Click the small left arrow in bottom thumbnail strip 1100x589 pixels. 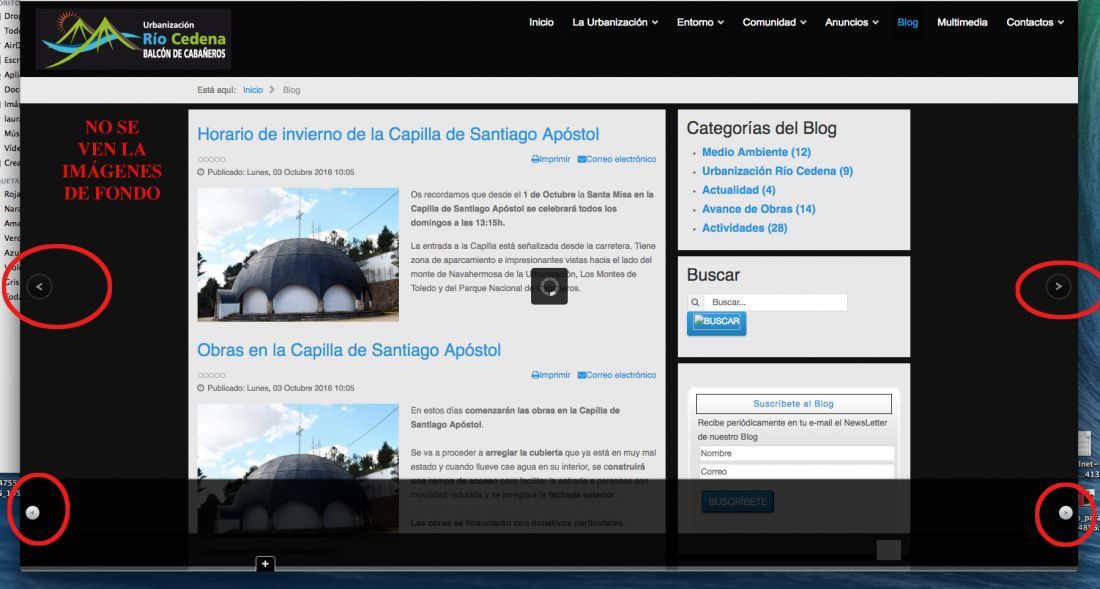32,513
